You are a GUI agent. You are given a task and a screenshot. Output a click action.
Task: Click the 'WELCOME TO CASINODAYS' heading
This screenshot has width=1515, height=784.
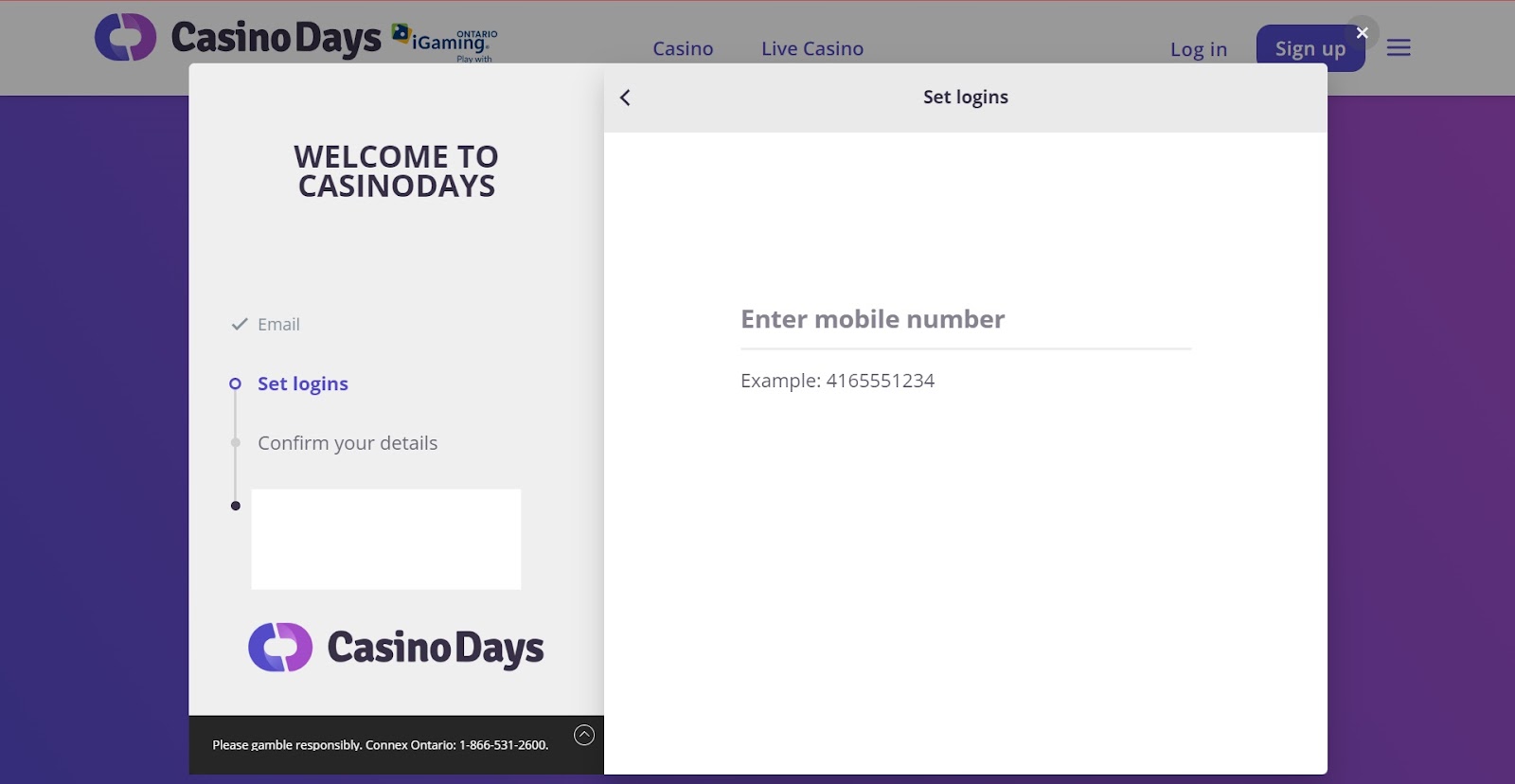click(397, 171)
